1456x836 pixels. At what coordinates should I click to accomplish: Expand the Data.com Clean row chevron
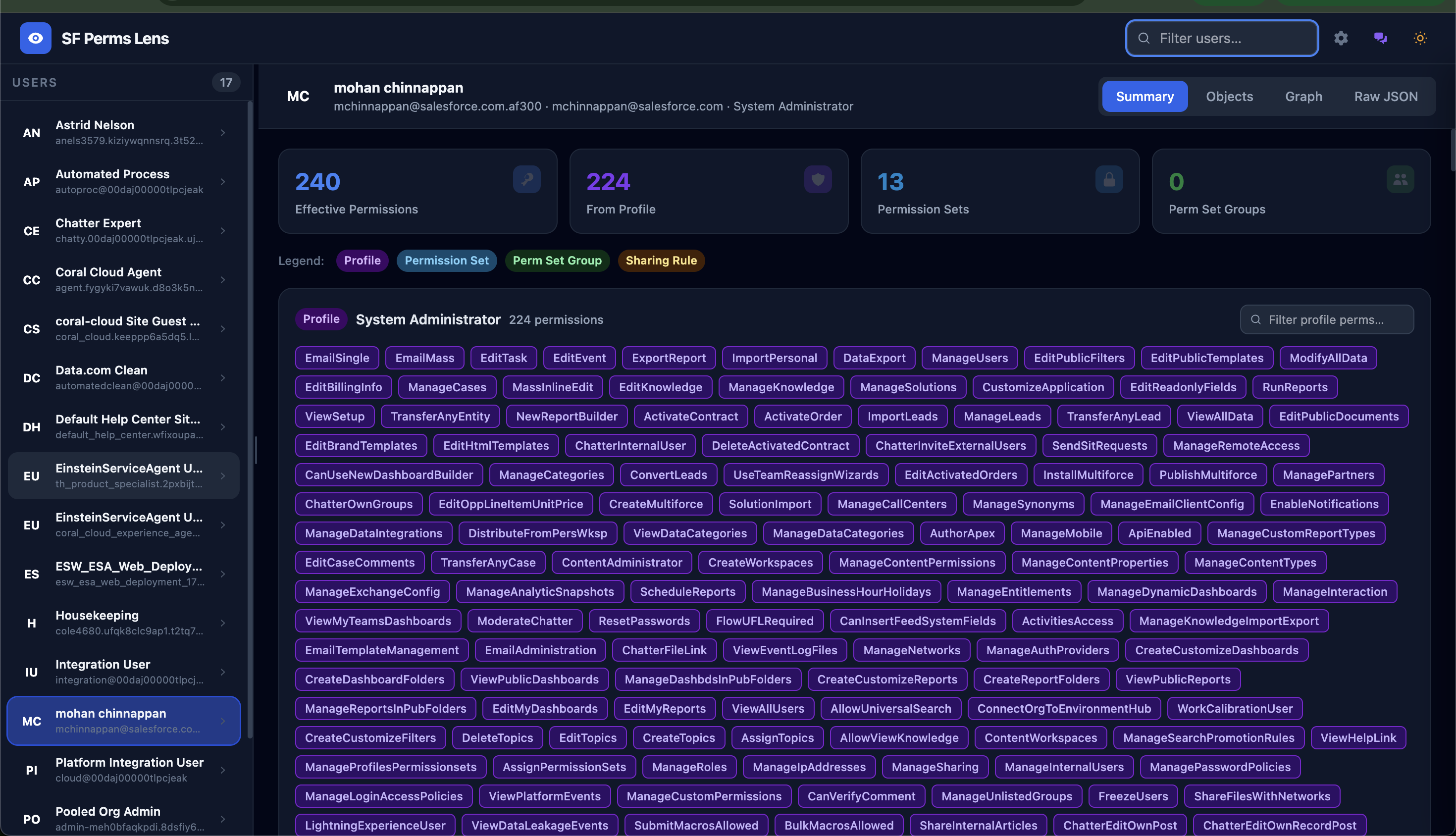coord(223,378)
